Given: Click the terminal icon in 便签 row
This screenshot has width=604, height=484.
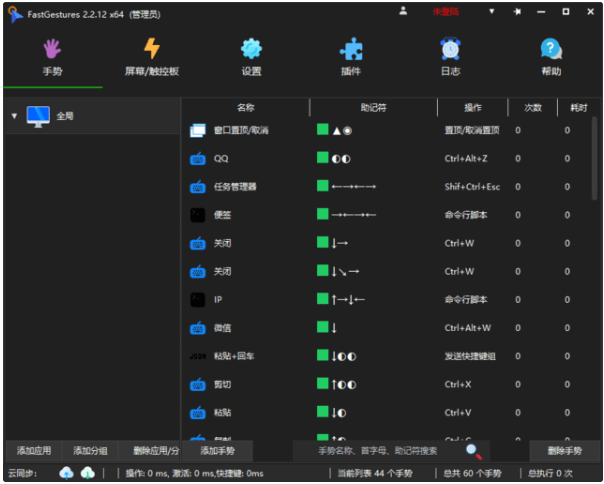Looking at the screenshot, I should [198, 215].
